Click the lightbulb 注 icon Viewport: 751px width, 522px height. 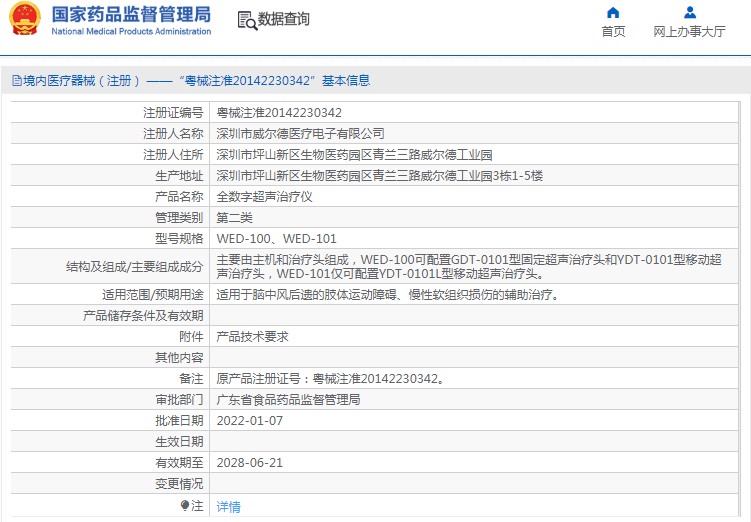[185, 505]
